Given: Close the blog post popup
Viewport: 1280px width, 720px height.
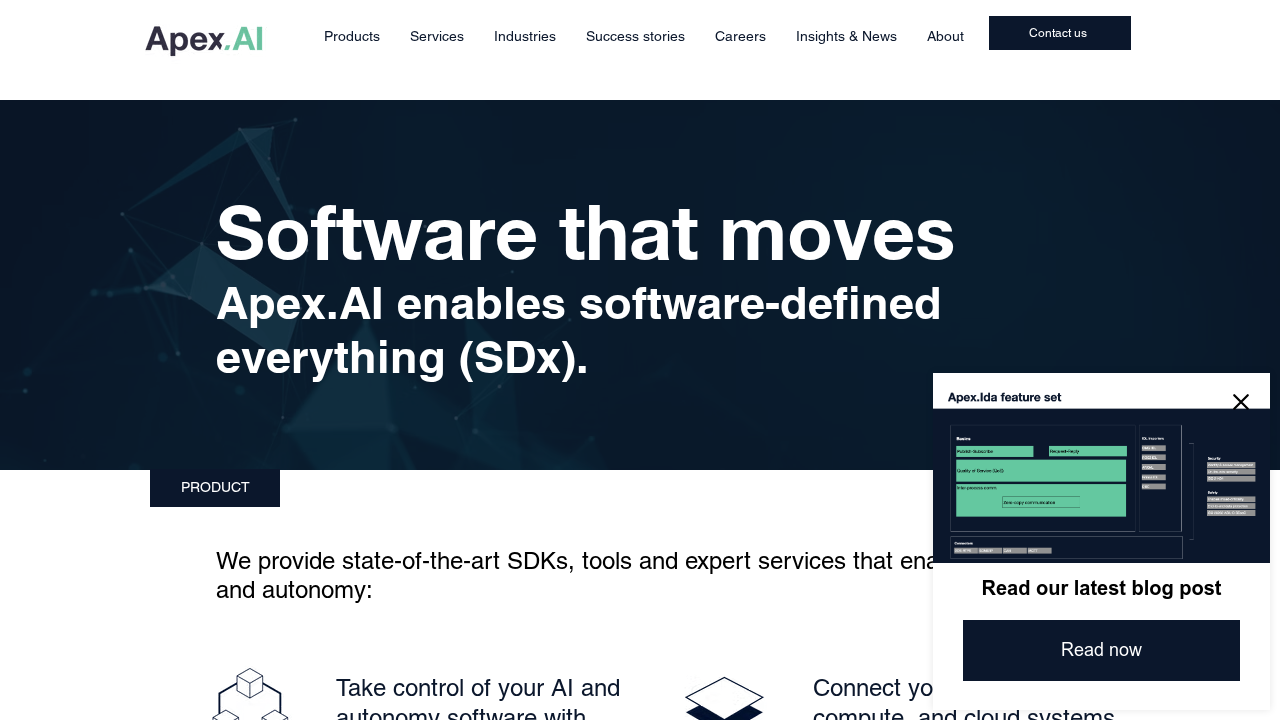Looking at the screenshot, I should [1240, 402].
